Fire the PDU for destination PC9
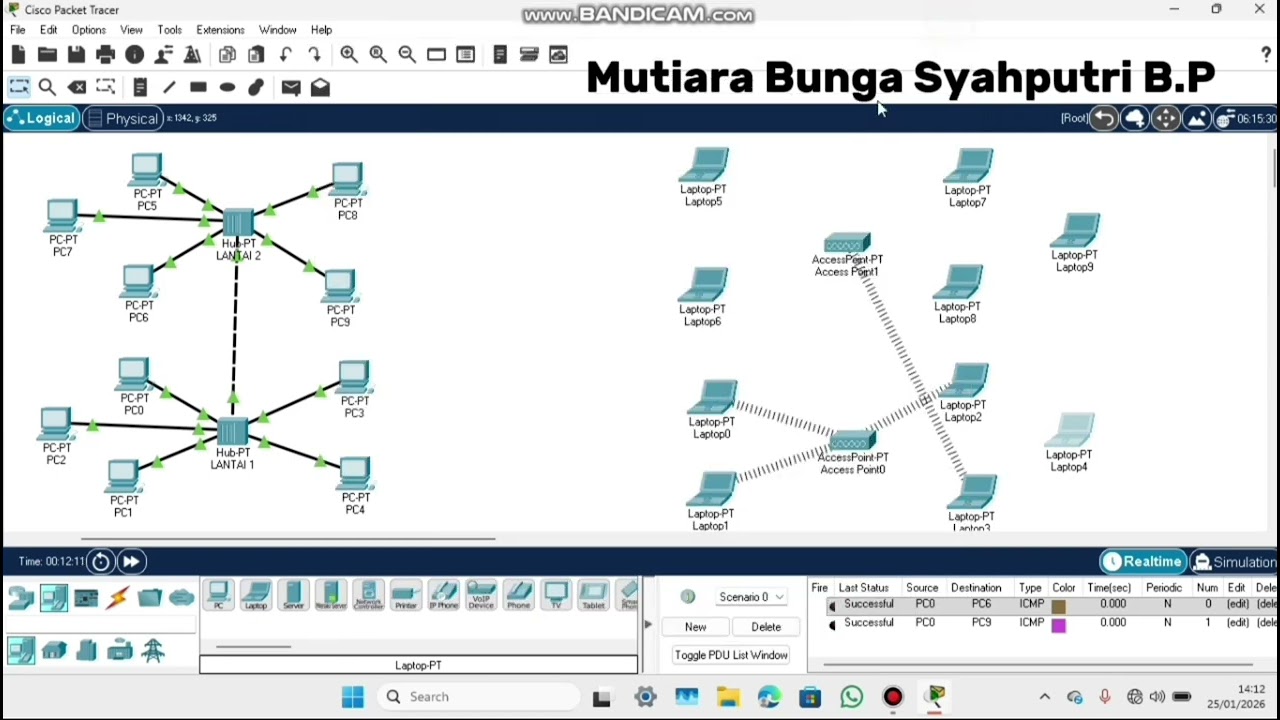The height and width of the screenshot is (720, 1280). click(832, 624)
